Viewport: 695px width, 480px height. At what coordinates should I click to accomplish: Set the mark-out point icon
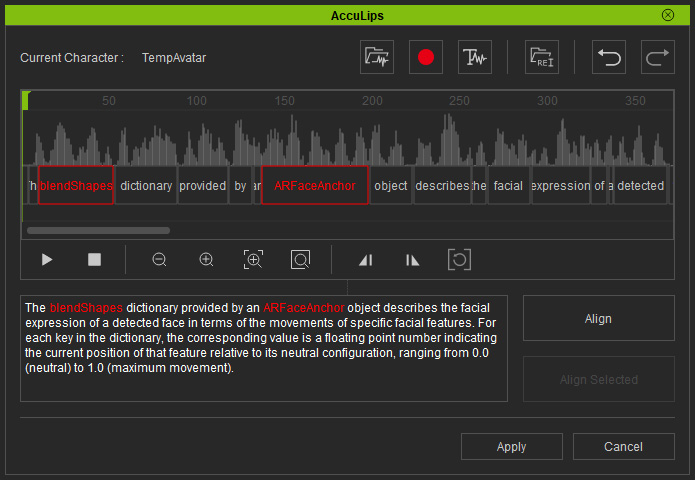412,260
